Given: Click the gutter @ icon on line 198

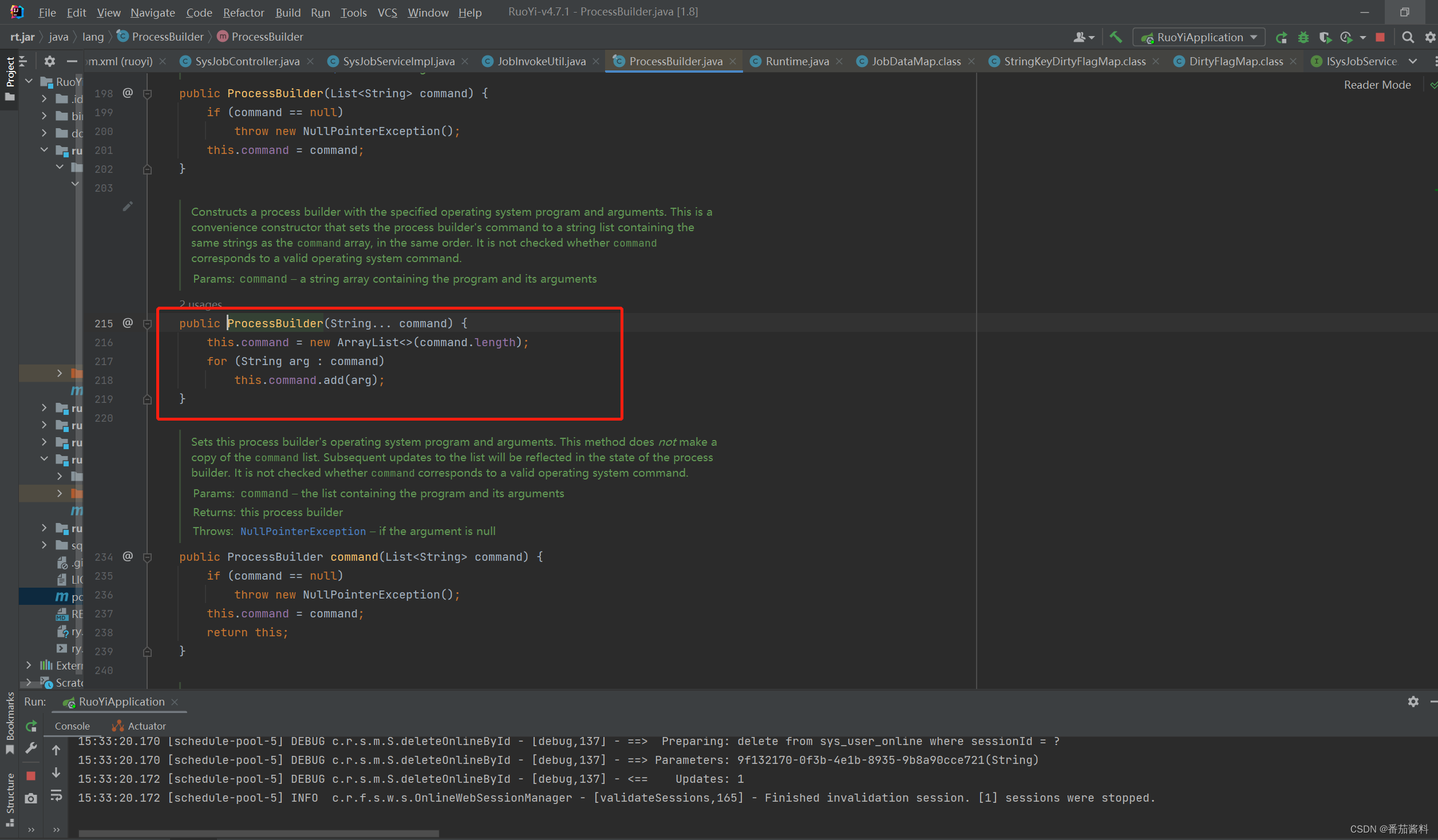Looking at the screenshot, I should 128,93.
